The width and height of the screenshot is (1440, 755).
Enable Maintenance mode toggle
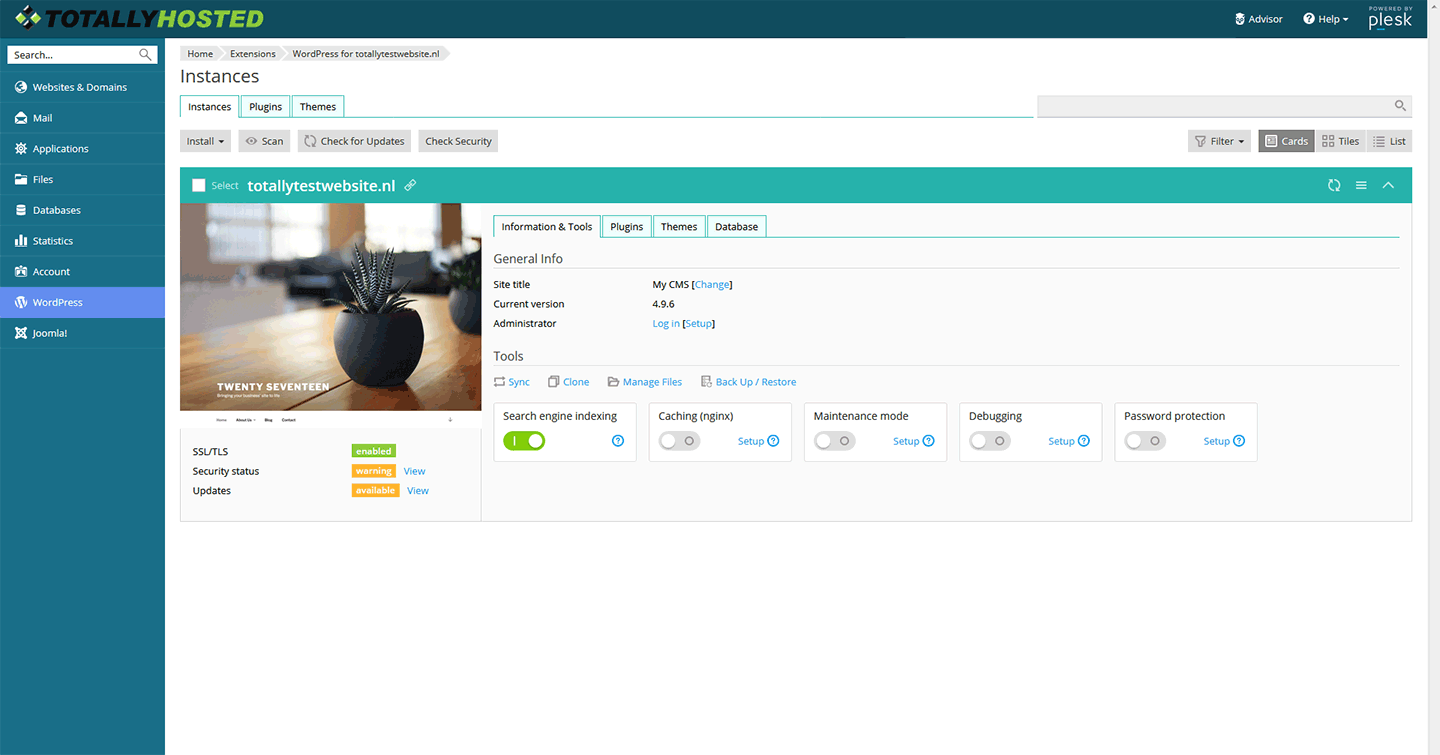[x=835, y=441]
